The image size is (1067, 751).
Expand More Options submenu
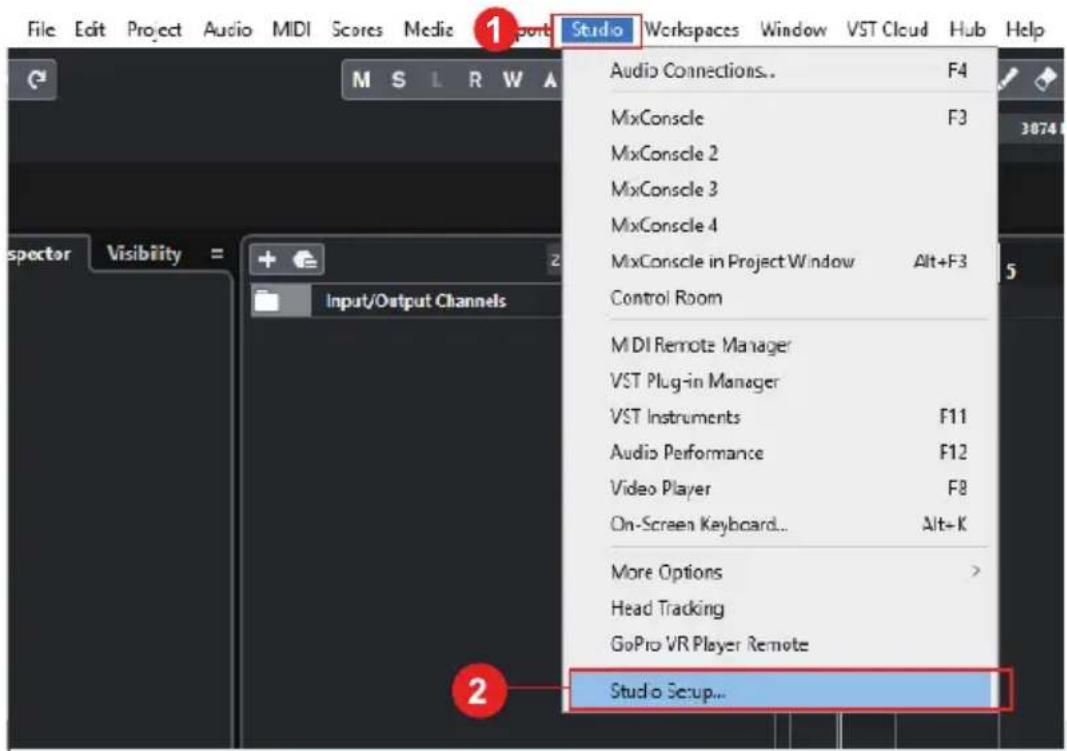click(781, 572)
